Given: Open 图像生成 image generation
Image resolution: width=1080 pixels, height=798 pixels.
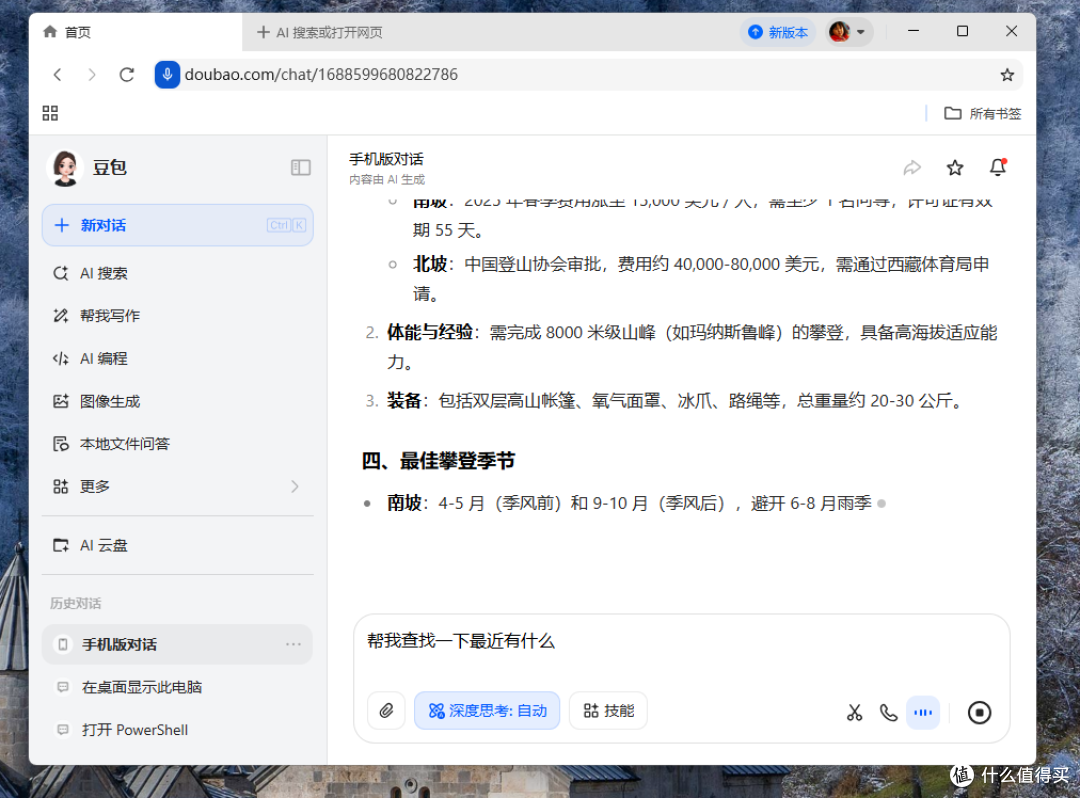Looking at the screenshot, I should (x=178, y=401).
